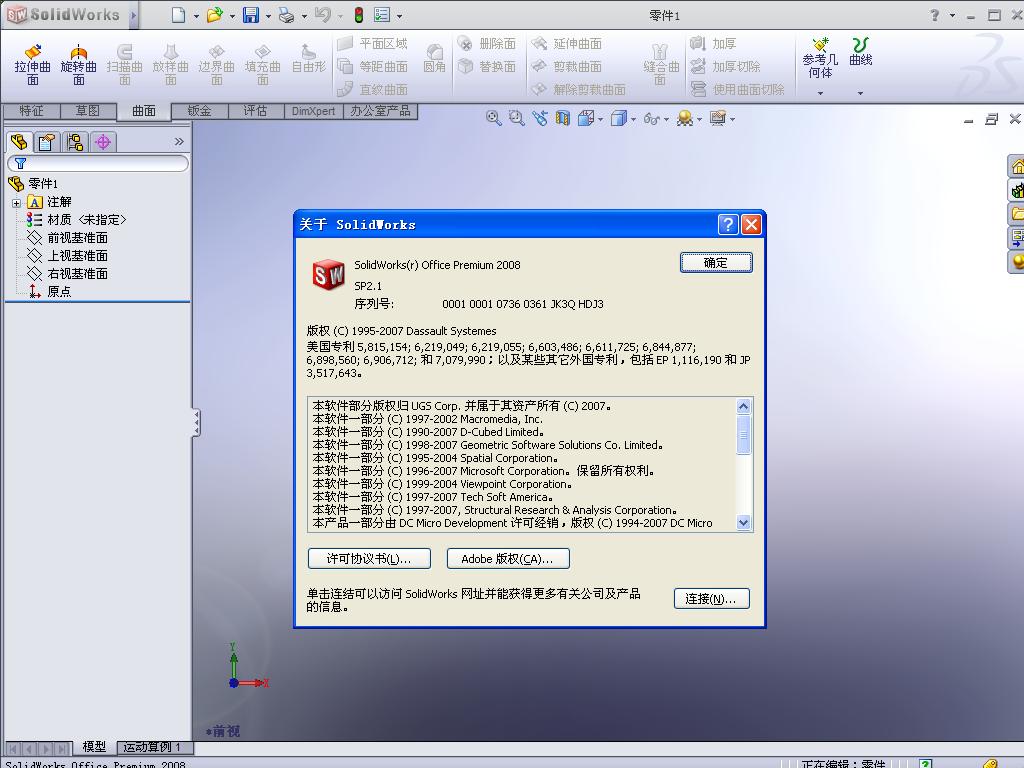Select the 填充曲面 fill surface tool
Screen dimensions: 1024x768
pos(263,65)
